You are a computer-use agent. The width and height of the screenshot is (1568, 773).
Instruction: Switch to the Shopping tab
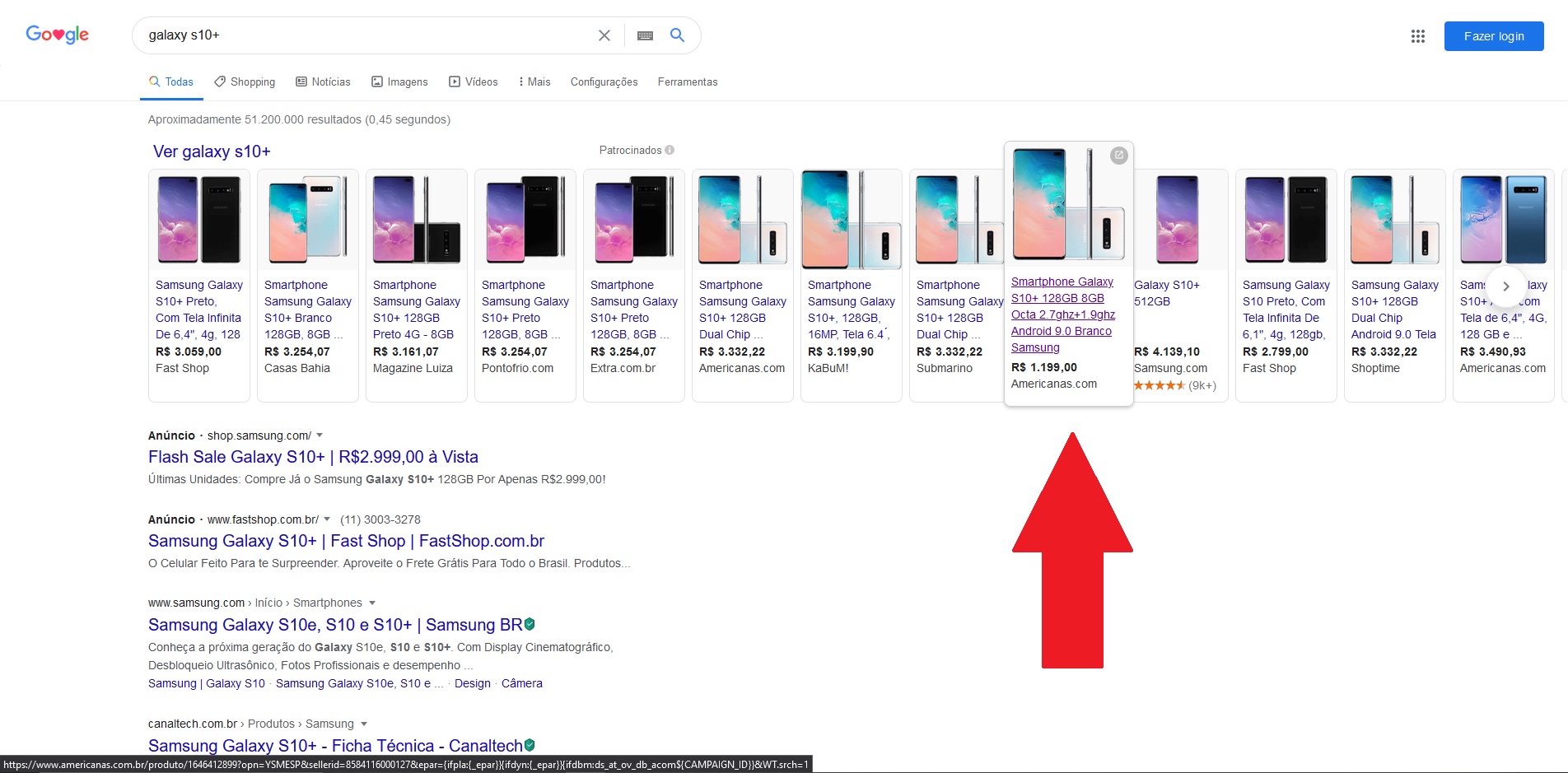click(245, 81)
